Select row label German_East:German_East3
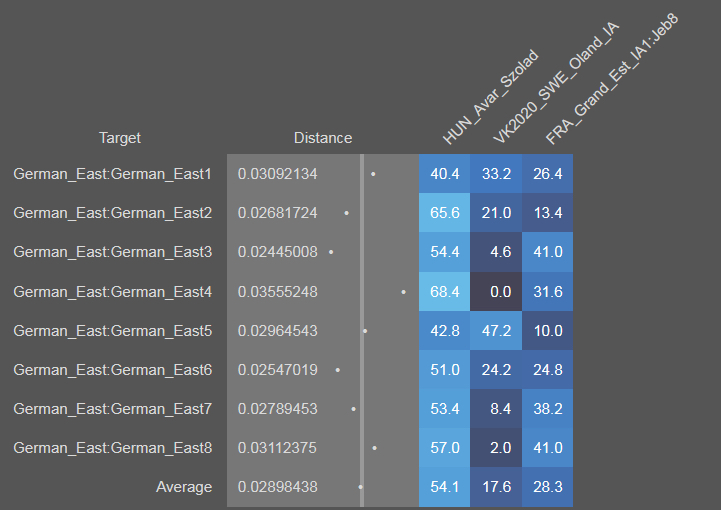721x510 pixels. (112, 252)
